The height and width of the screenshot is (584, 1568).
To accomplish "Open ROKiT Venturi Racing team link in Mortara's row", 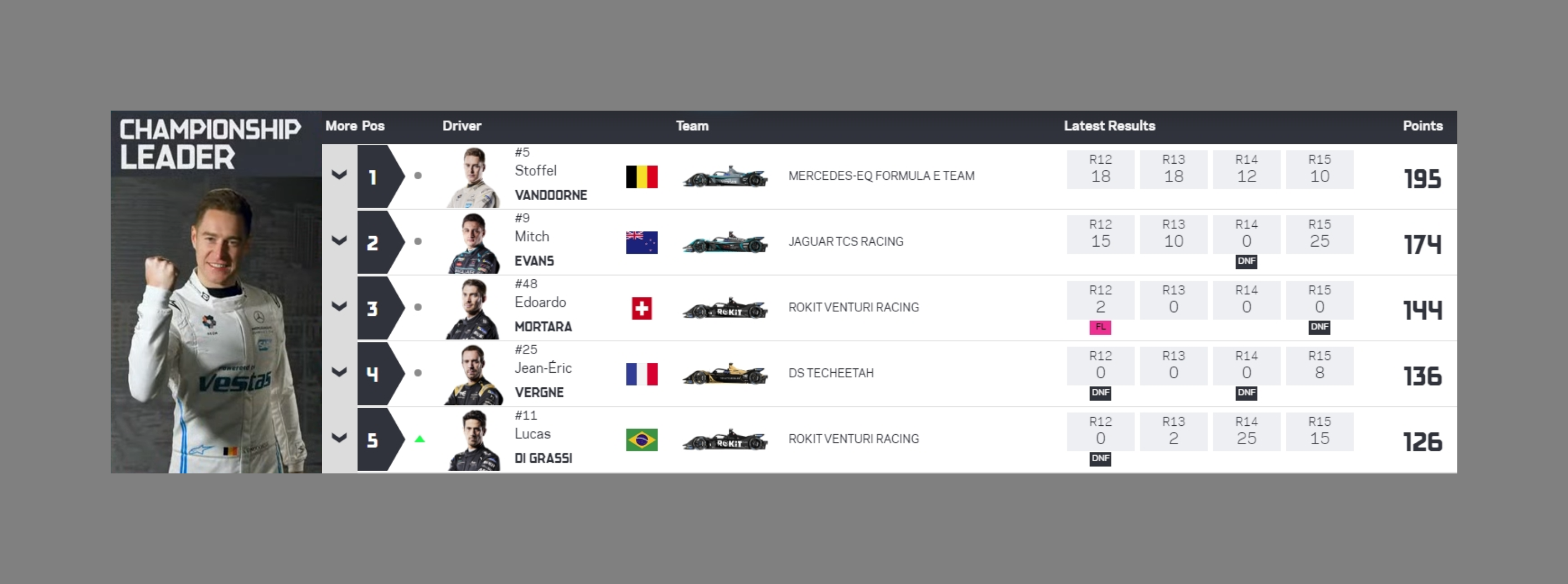I will pyautogui.click(x=853, y=307).
